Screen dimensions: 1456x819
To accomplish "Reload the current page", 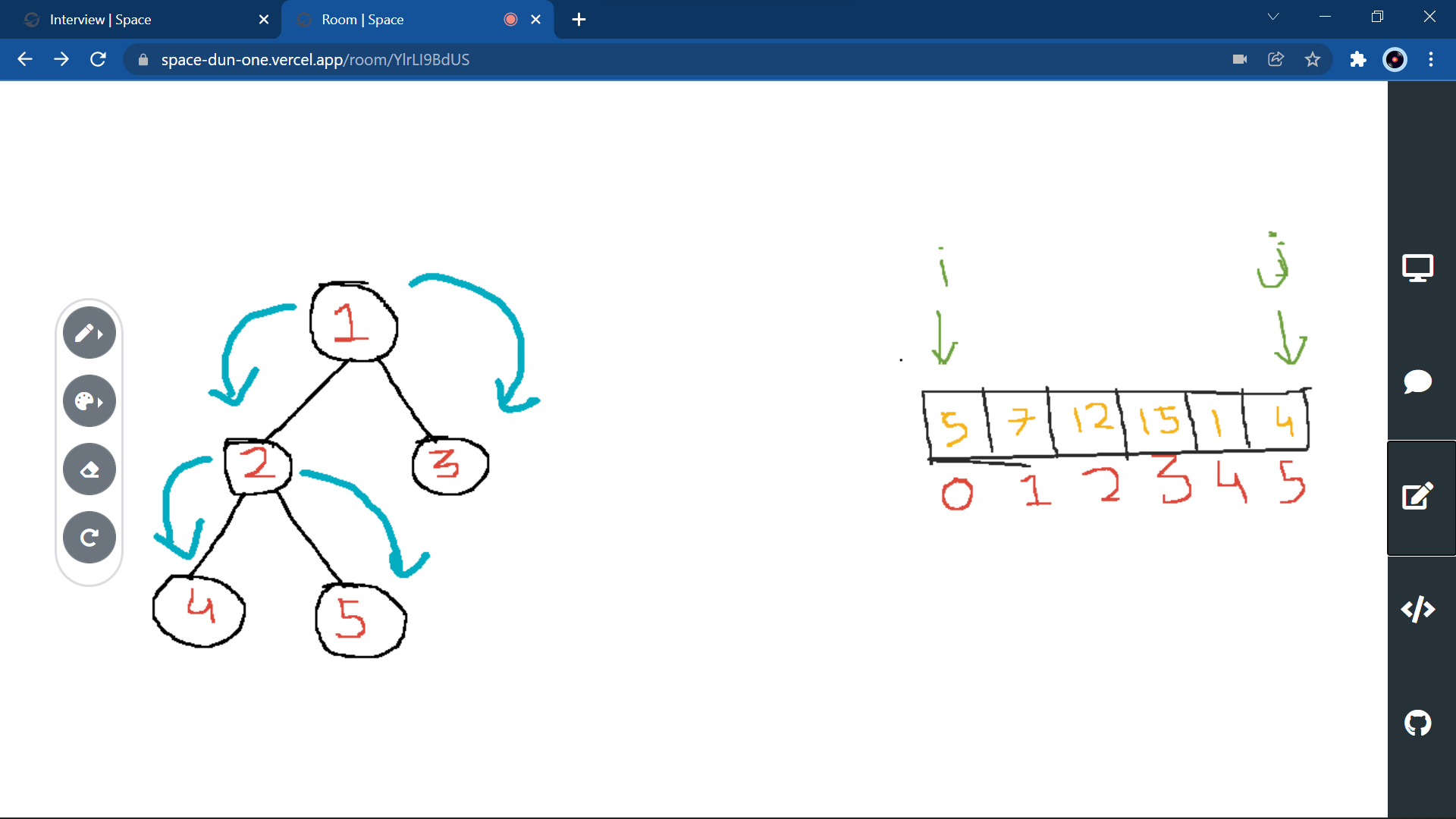I will (98, 59).
